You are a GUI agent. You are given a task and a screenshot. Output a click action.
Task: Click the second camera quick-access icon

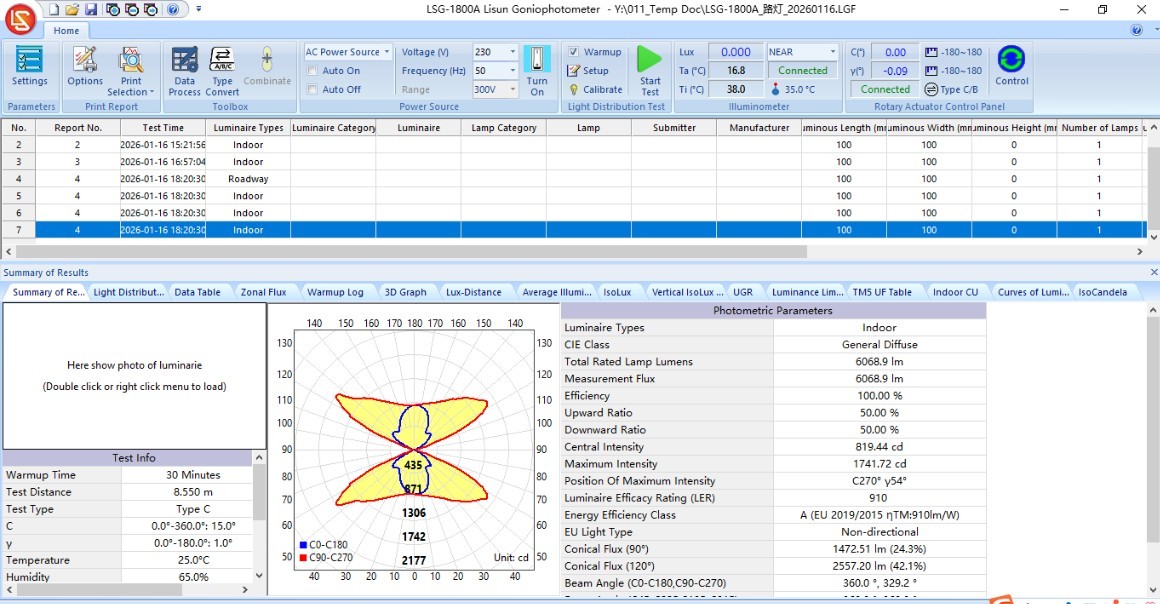[x=132, y=10]
